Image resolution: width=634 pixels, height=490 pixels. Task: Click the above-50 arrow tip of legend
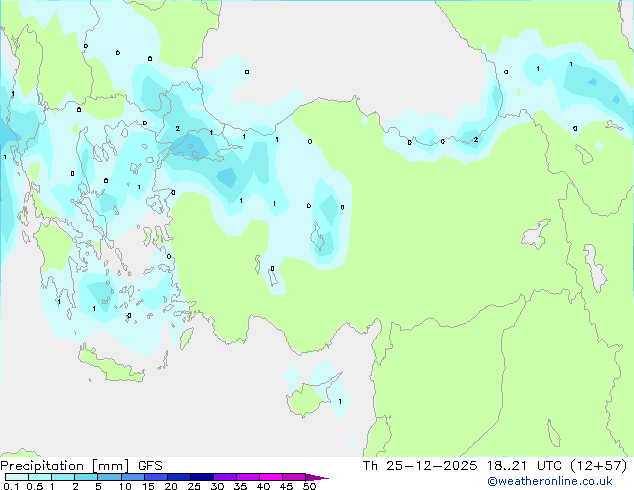[x=317, y=478]
